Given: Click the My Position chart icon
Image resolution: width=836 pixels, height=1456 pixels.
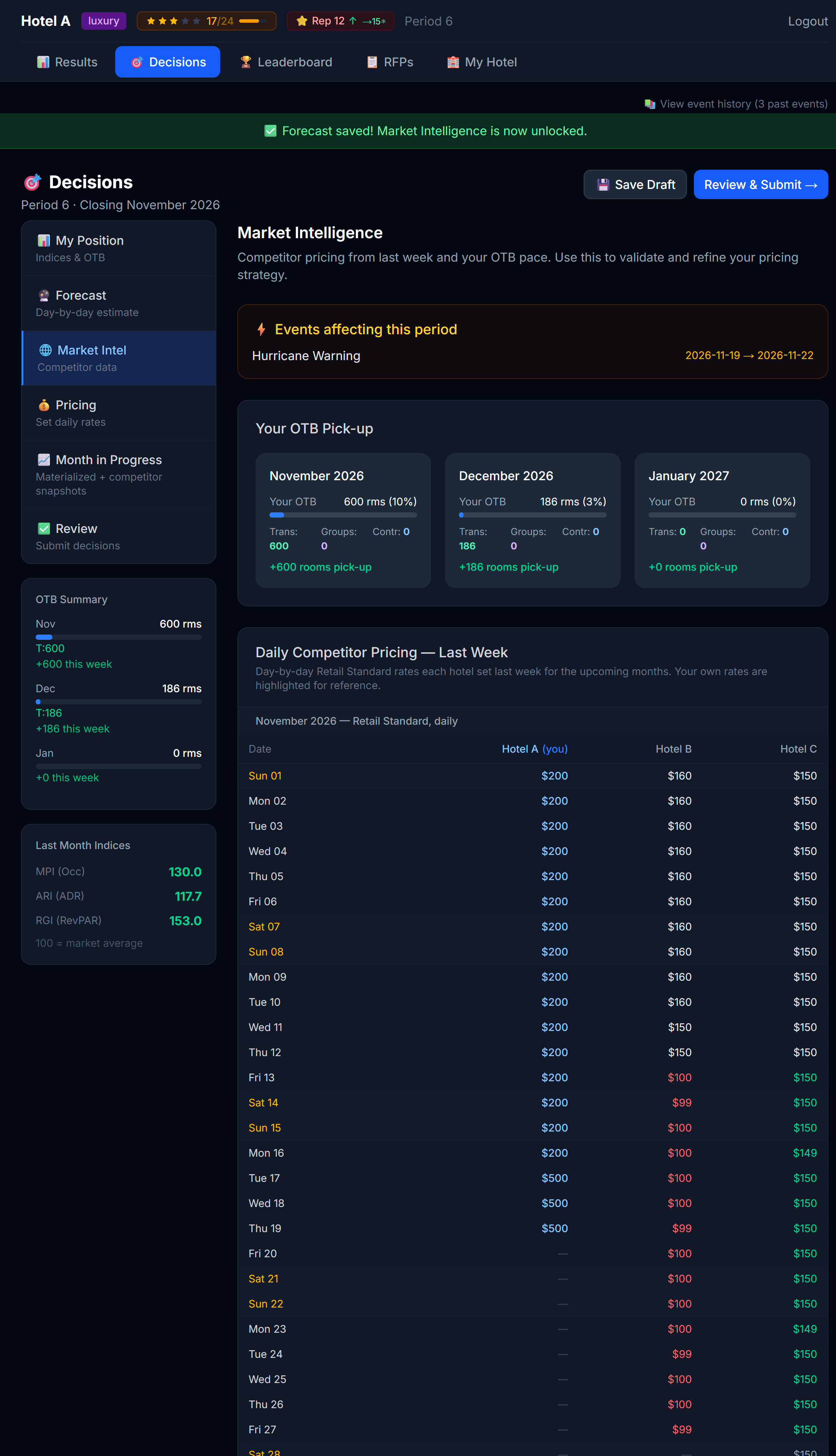Looking at the screenshot, I should [x=44, y=240].
